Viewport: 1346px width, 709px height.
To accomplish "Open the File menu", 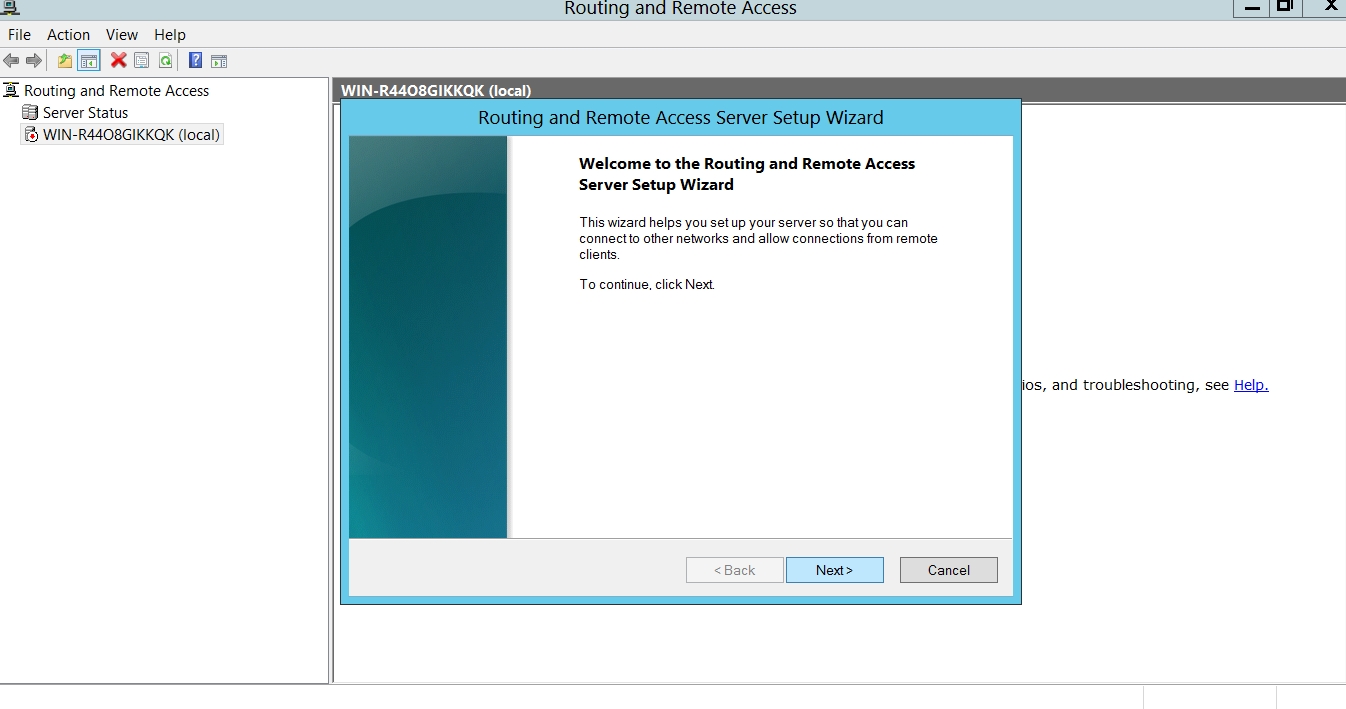I will point(20,35).
